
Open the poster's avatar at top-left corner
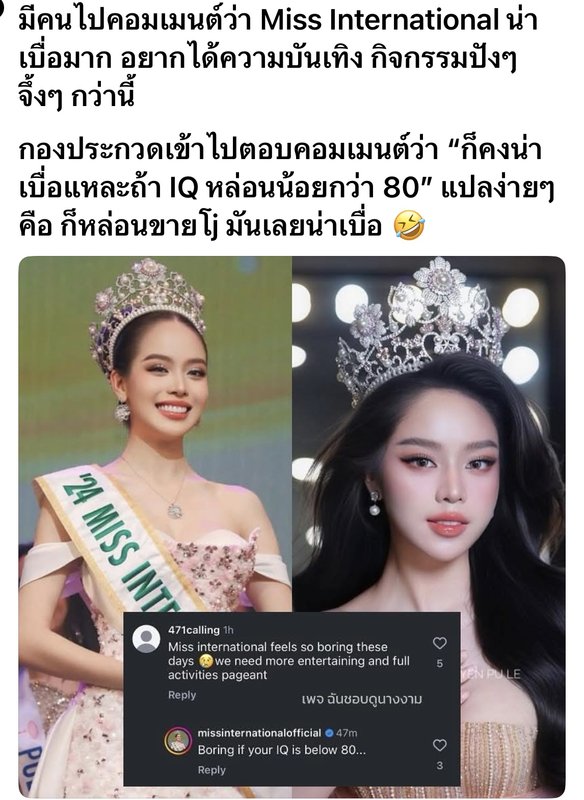2,8
